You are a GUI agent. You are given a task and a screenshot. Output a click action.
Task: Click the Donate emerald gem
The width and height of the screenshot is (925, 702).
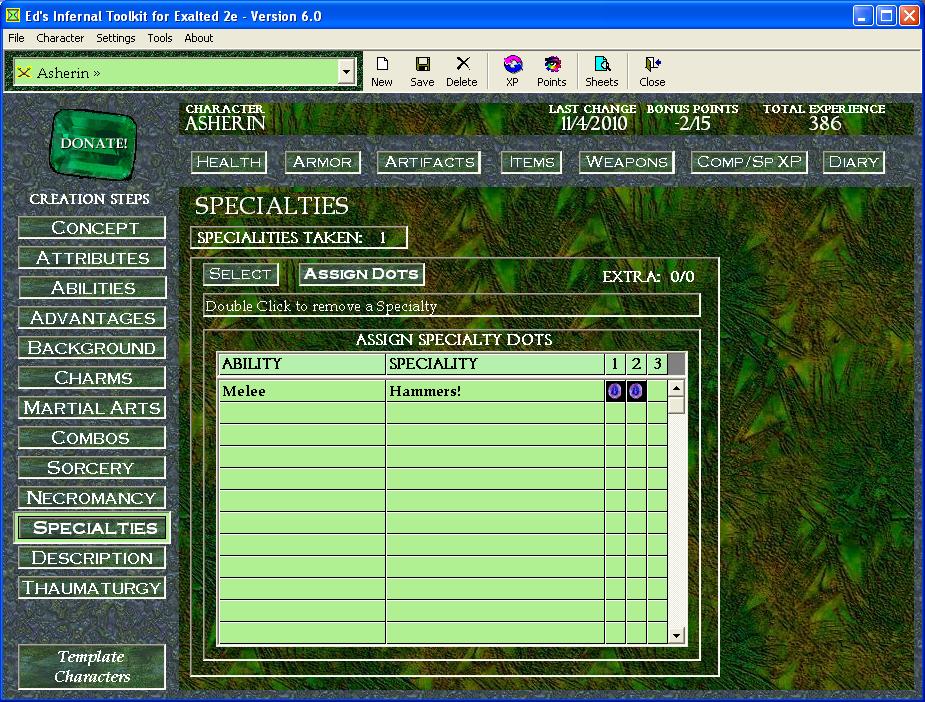point(94,143)
